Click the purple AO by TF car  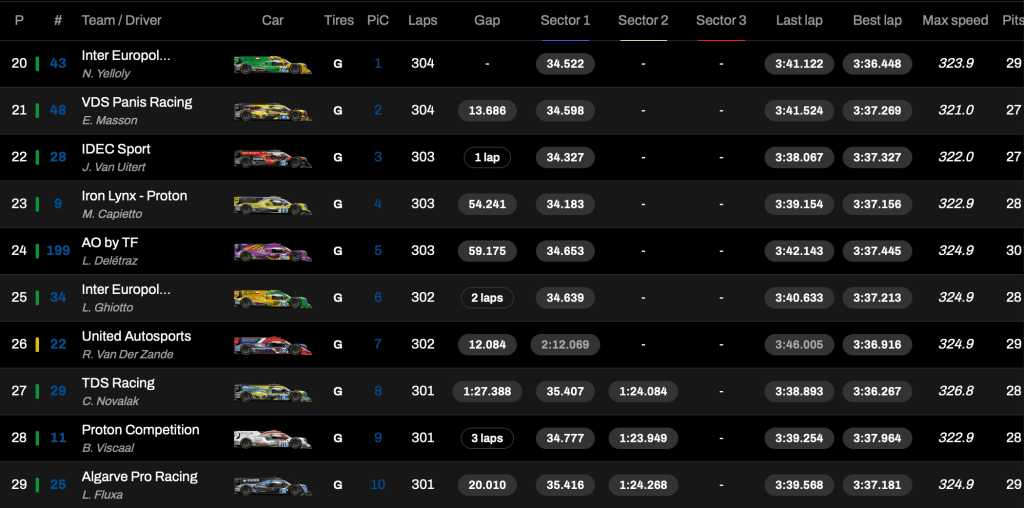tap(272, 251)
